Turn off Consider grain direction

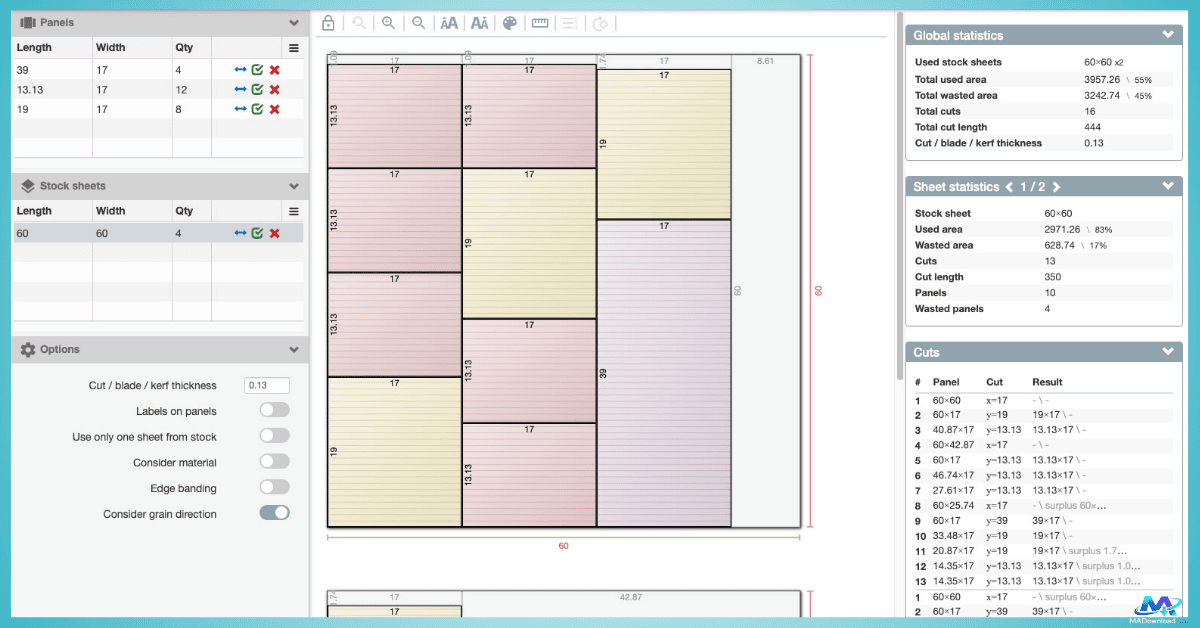(x=274, y=514)
